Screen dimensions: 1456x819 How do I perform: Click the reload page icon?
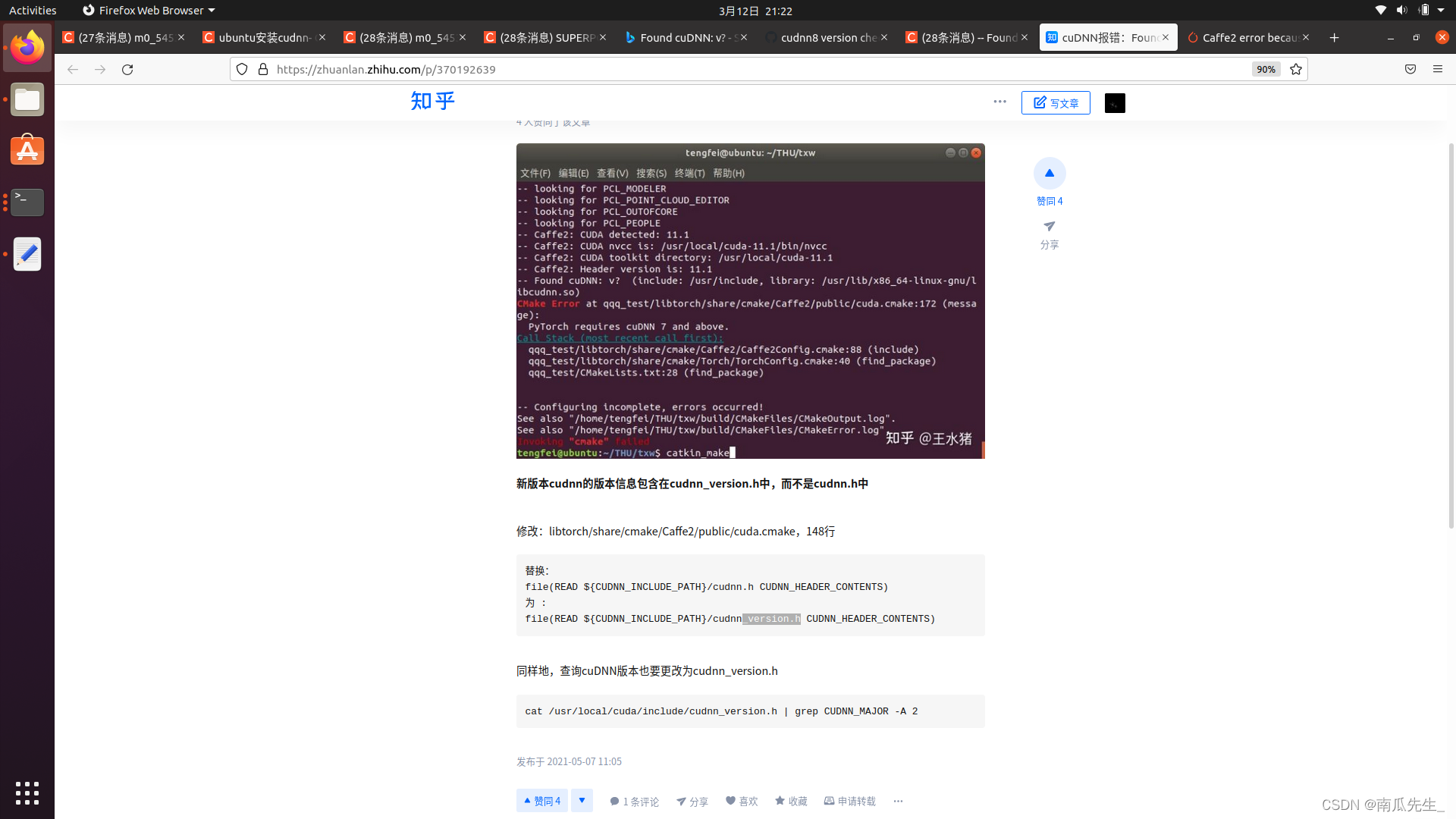[x=127, y=69]
